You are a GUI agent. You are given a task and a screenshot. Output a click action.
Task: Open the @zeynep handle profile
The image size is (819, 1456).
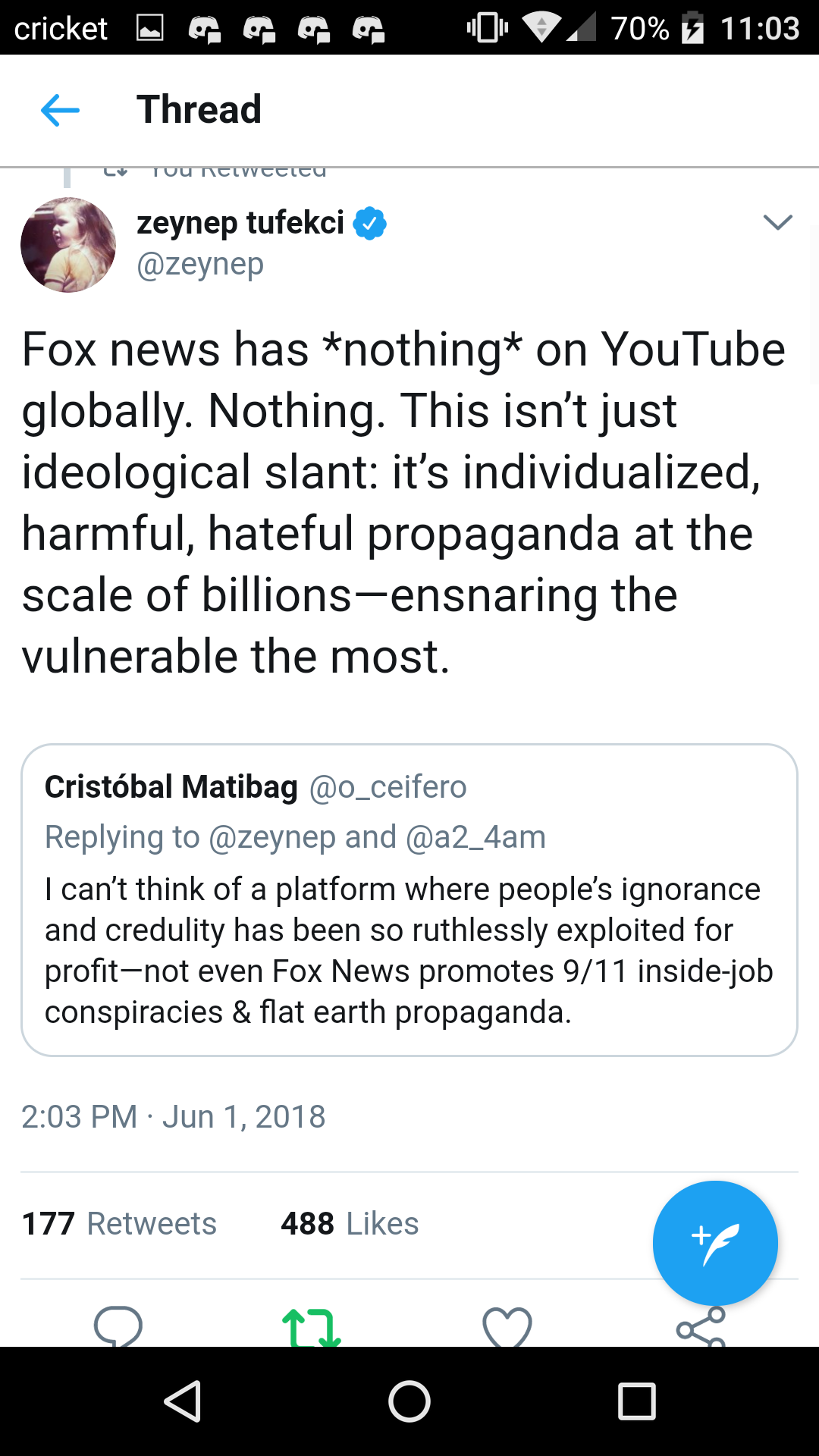(x=200, y=265)
